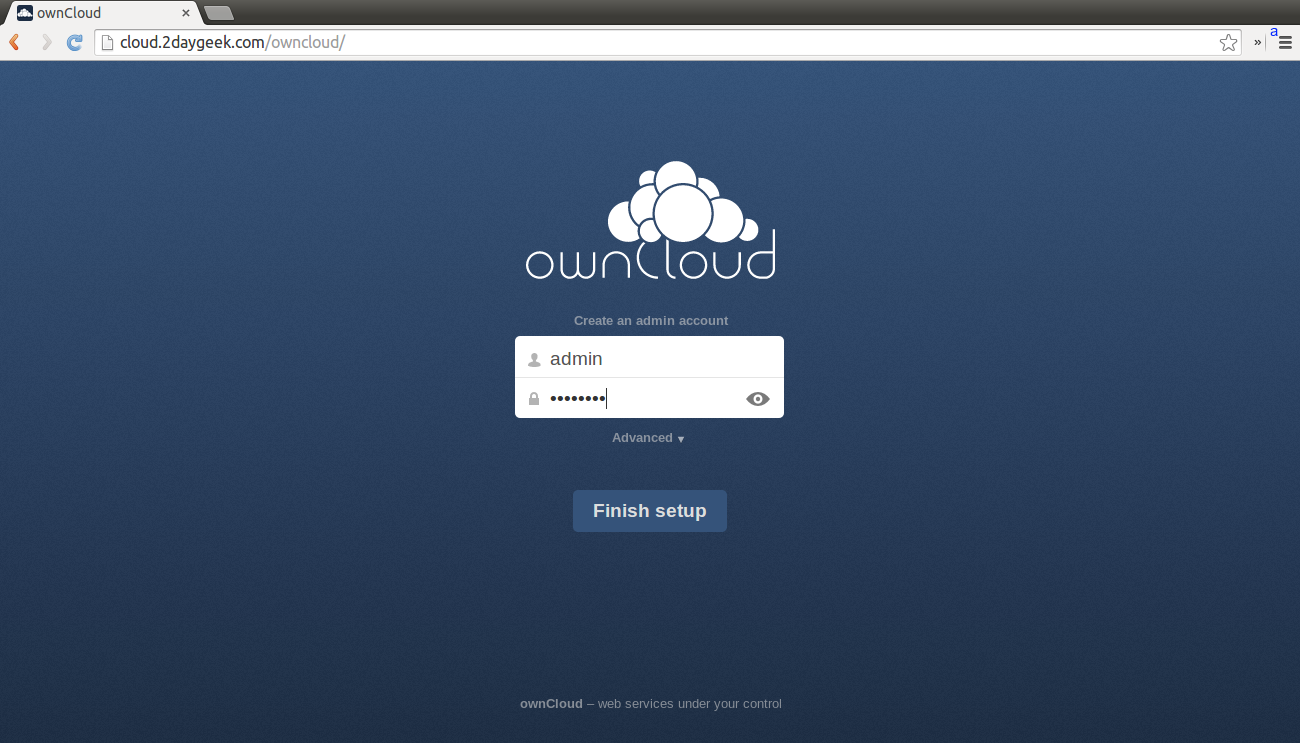Show hidden extensions via double chevron
This screenshot has height=743, width=1300.
[x=1257, y=42]
